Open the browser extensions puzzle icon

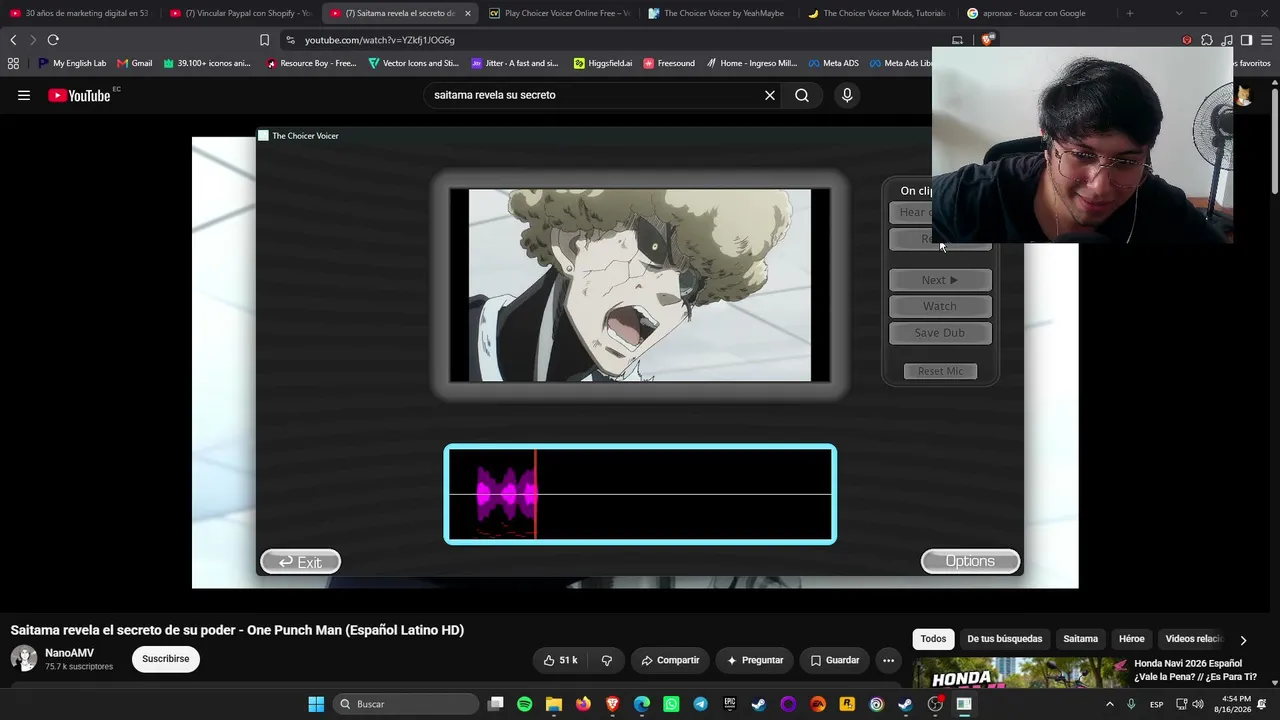coord(1207,40)
